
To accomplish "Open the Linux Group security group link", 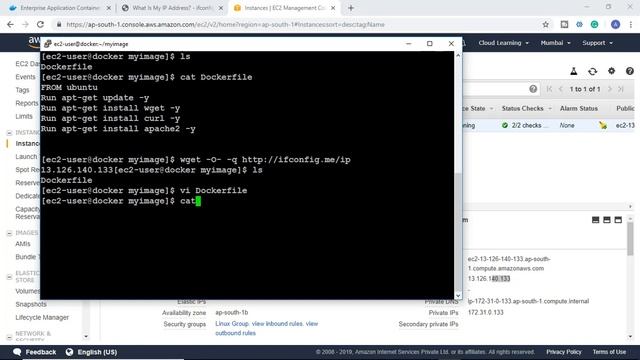I will (232, 324).
